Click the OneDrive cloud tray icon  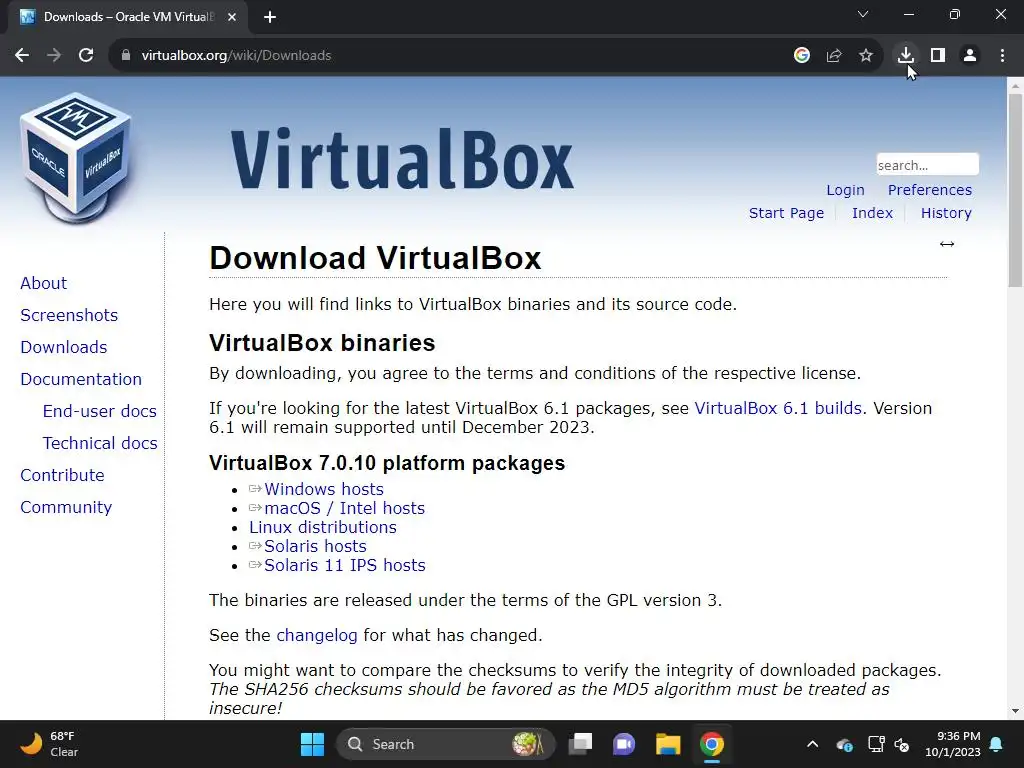click(x=844, y=744)
